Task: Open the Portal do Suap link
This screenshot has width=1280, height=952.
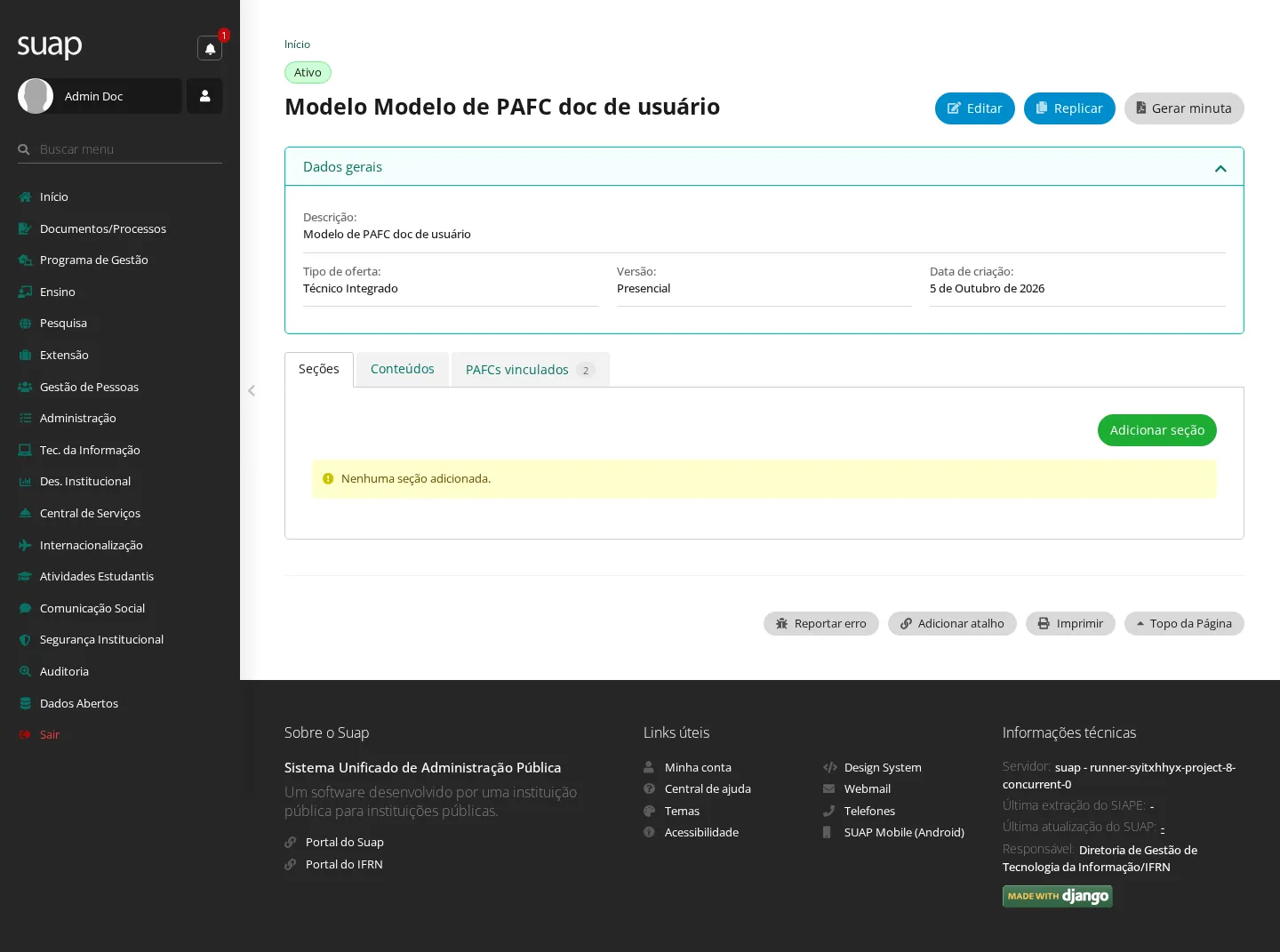Action: click(345, 842)
